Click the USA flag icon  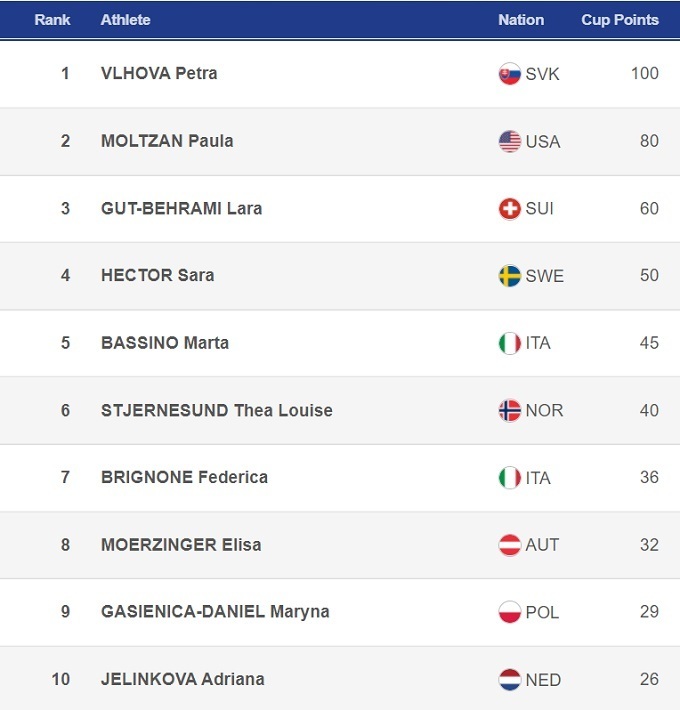510,141
